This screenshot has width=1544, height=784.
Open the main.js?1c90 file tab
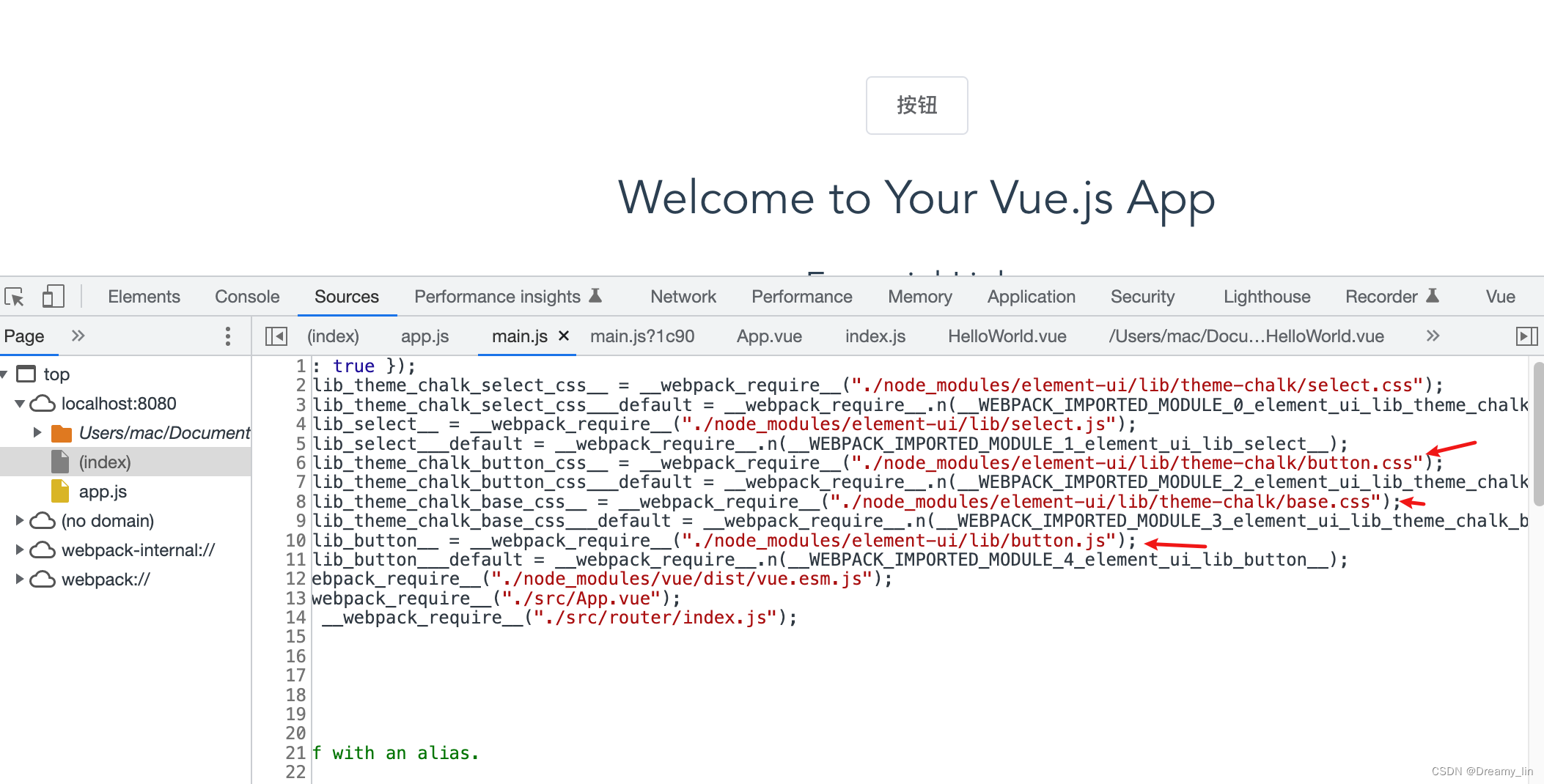click(x=642, y=336)
